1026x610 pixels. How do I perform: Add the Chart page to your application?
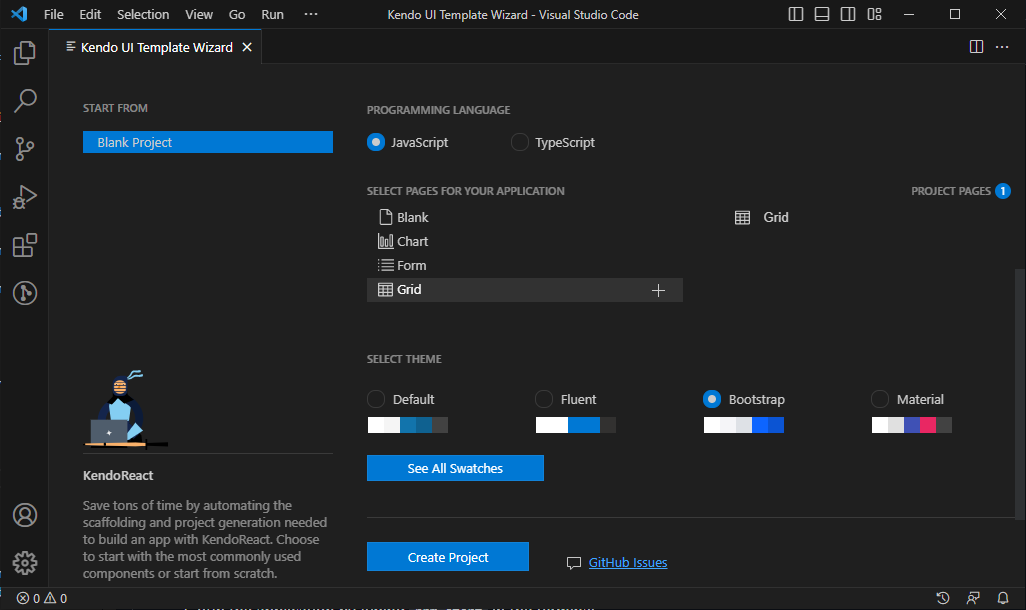(411, 241)
